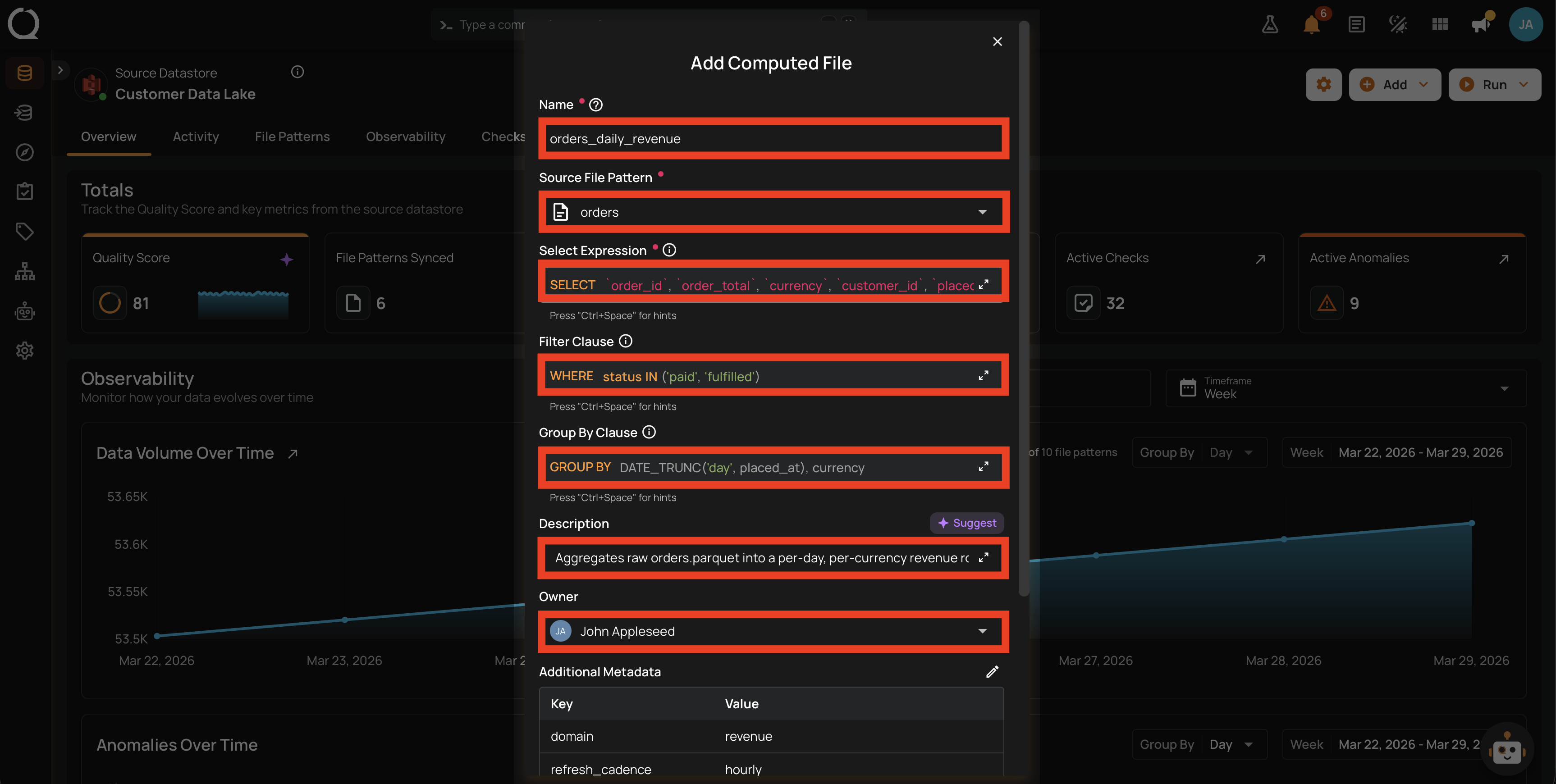Open Data Volume Over Time arrow link
Image resolution: width=1556 pixels, height=784 pixels.
tap(293, 454)
